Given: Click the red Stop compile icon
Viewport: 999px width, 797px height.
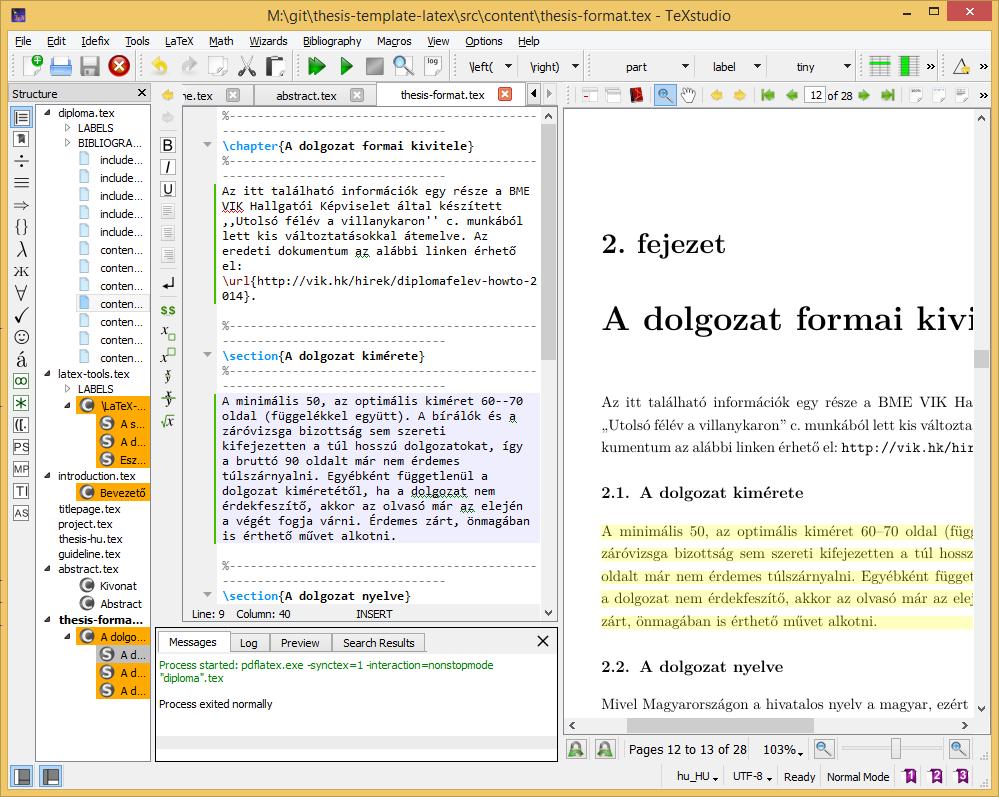Looking at the screenshot, I should [119, 66].
